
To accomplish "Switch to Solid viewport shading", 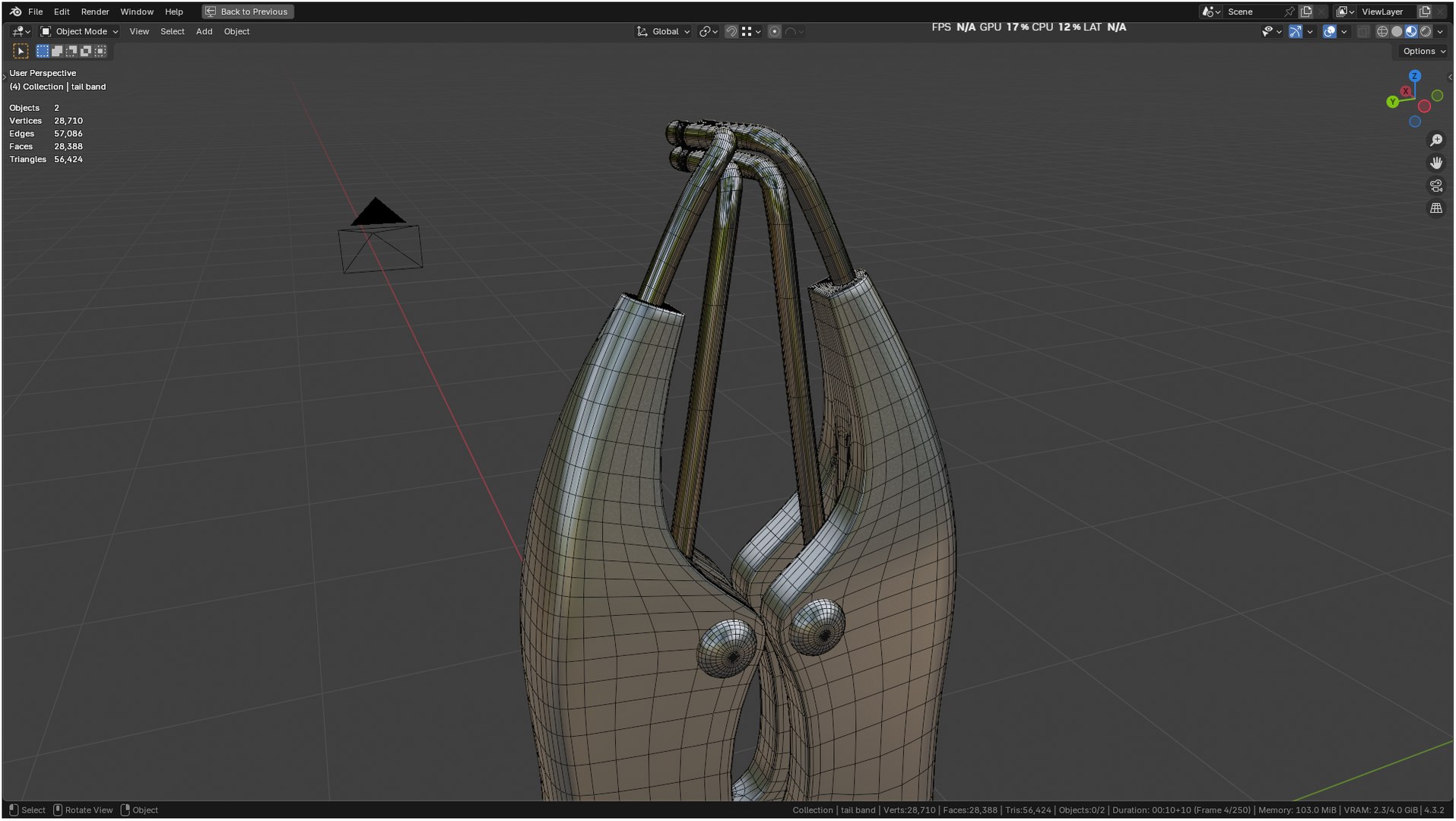I will pos(1397,31).
